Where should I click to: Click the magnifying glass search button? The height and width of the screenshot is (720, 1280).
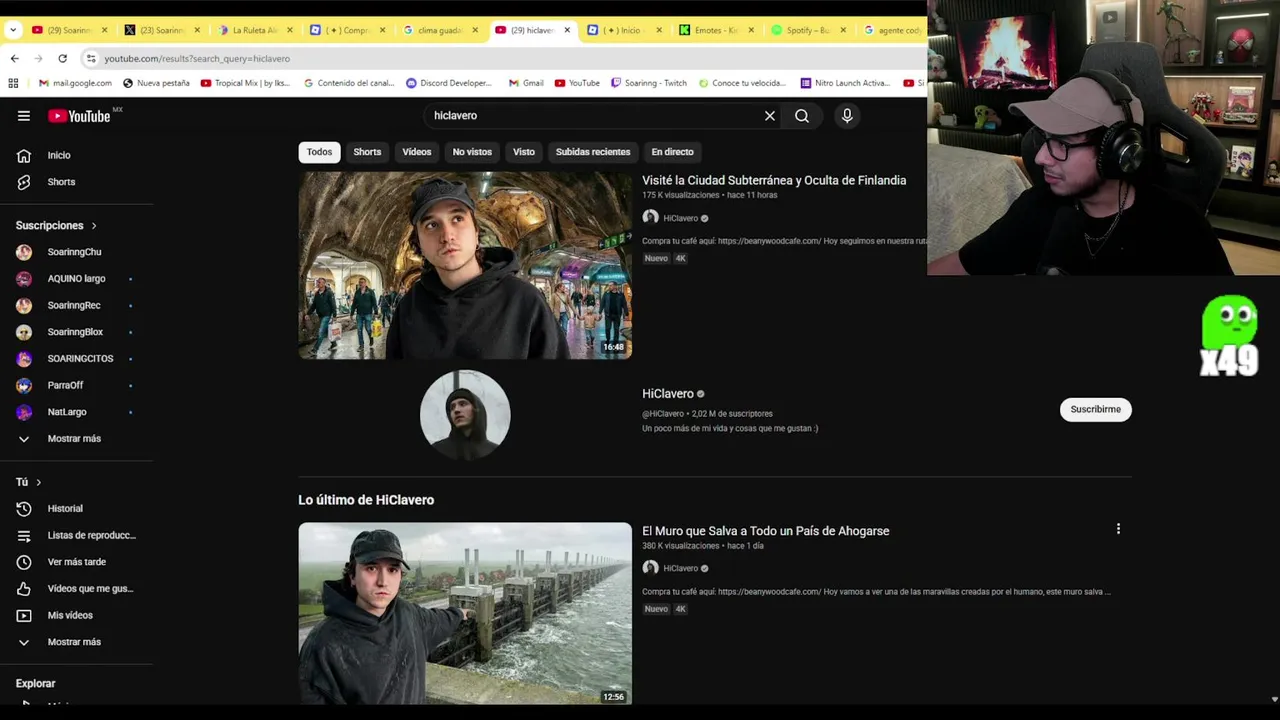[802, 116]
